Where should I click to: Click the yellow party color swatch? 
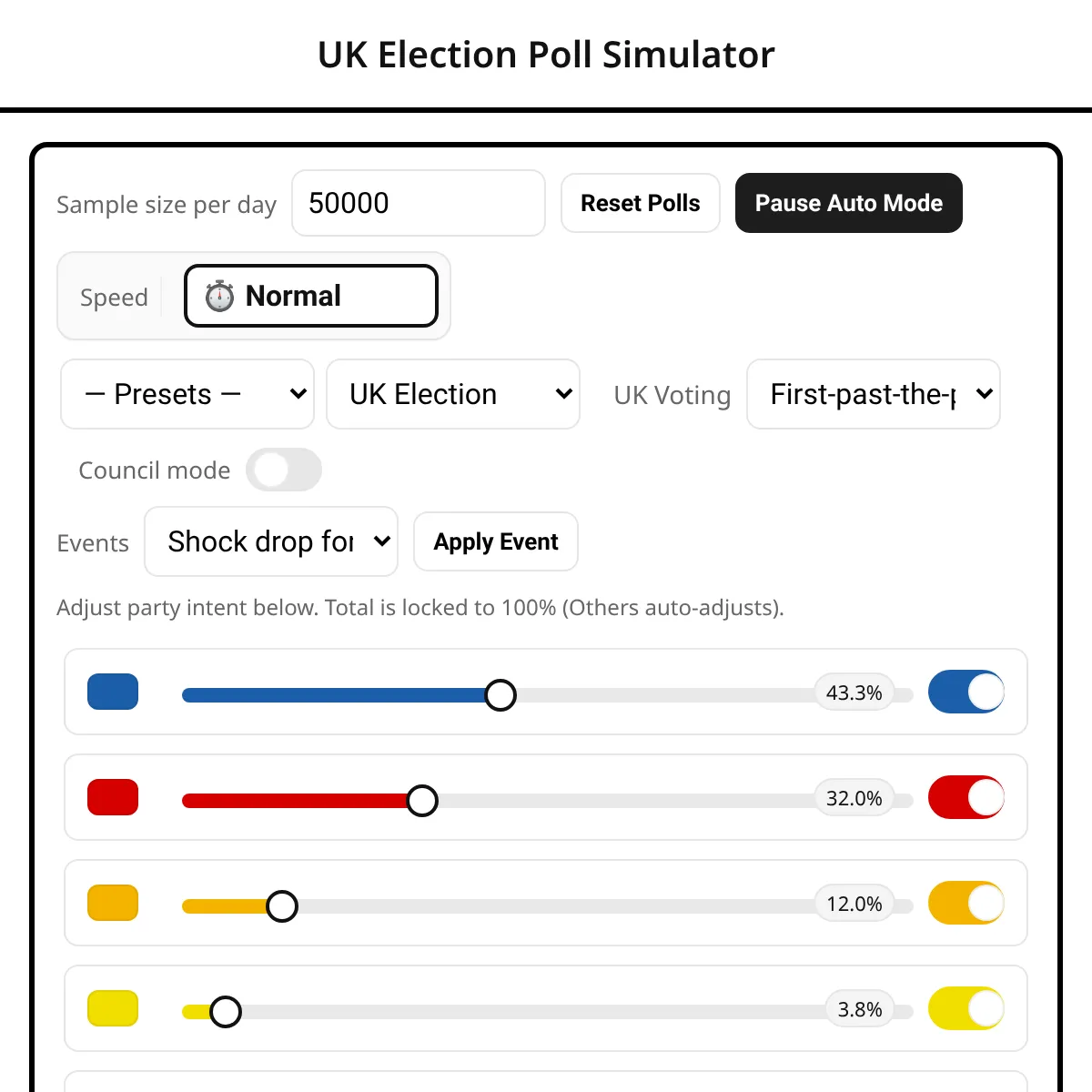pos(113,1008)
